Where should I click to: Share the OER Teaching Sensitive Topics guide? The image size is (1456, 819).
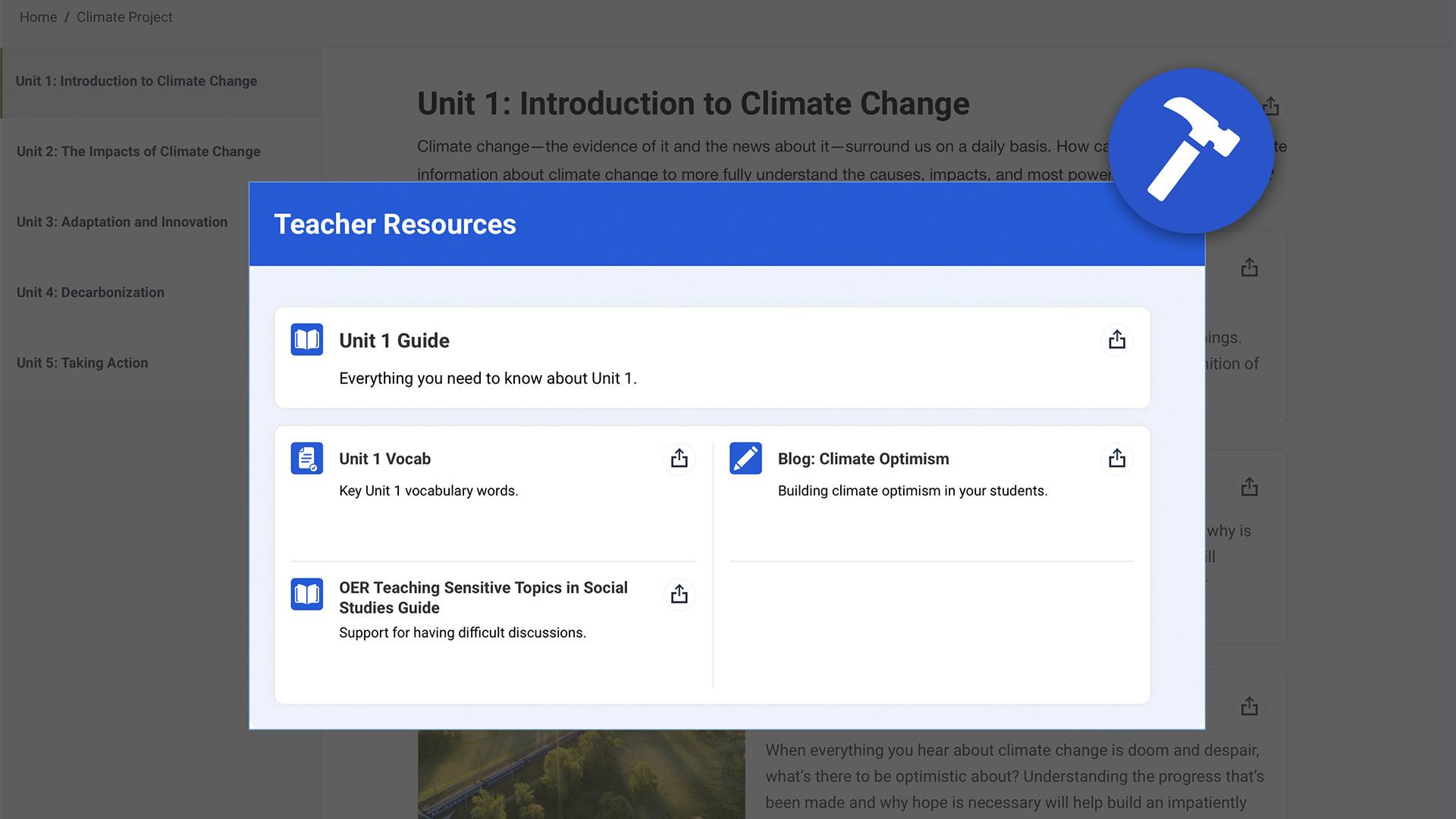tap(679, 594)
